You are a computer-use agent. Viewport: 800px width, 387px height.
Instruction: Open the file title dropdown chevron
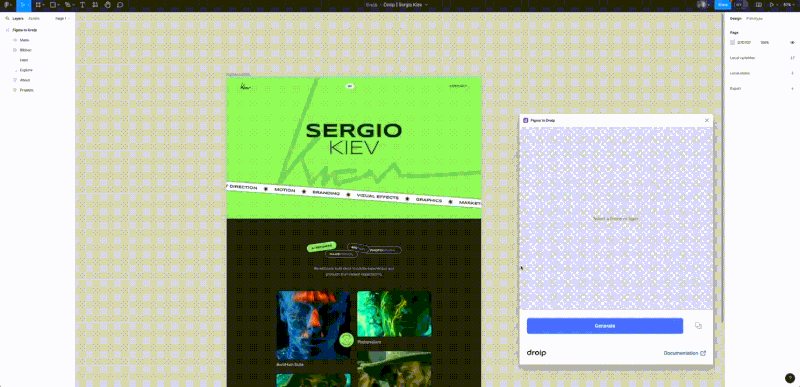click(x=427, y=5)
